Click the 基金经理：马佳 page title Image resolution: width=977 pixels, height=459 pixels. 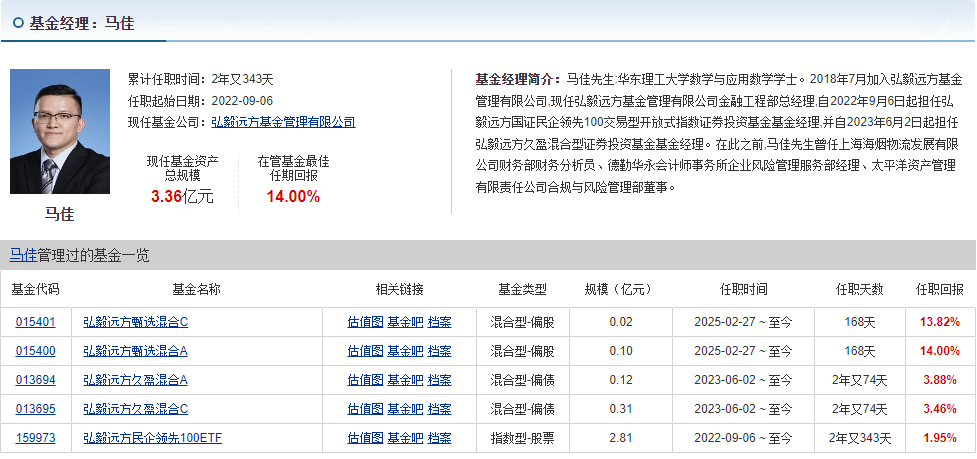pyautogui.click(x=82, y=23)
